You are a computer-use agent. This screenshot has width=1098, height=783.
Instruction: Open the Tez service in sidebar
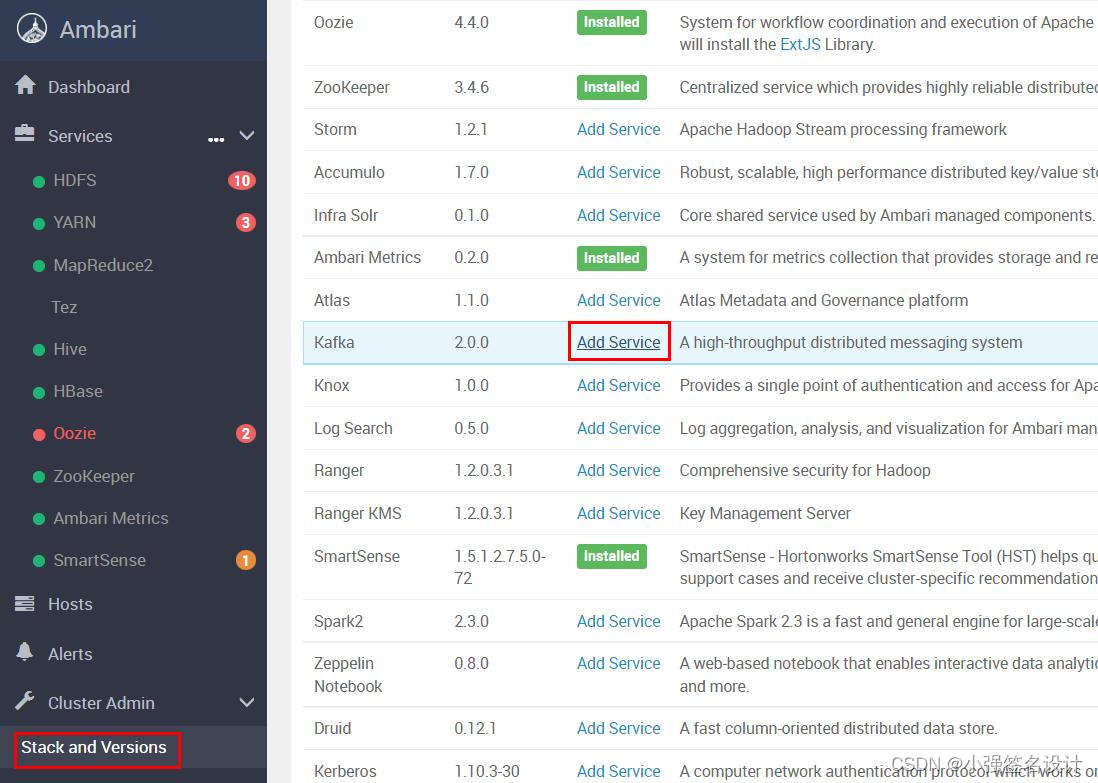64,307
